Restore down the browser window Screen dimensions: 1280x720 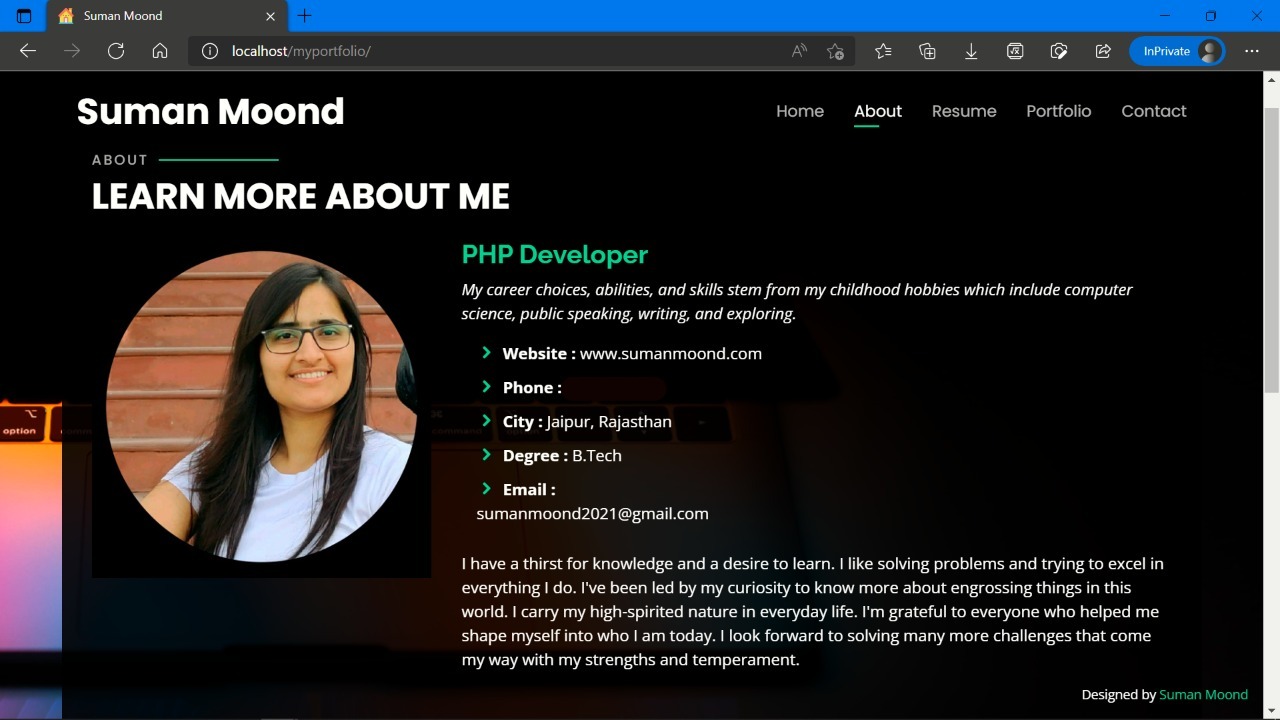pyautogui.click(x=1211, y=16)
